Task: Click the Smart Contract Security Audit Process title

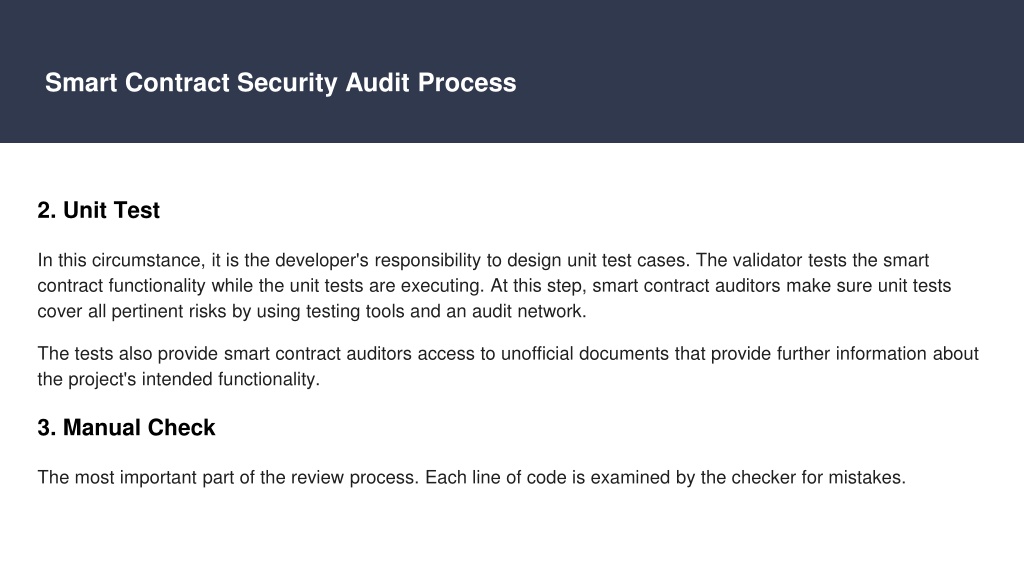Action: [280, 83]
